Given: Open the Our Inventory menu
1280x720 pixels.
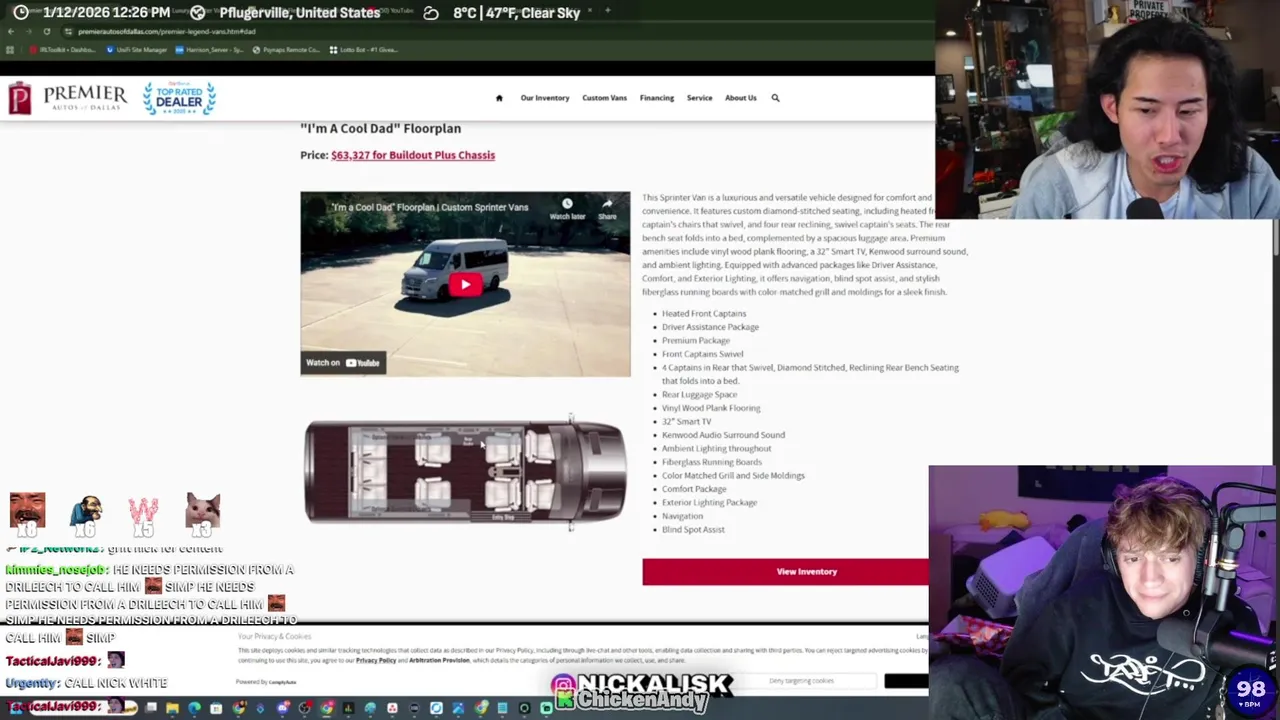Looking at the screenshot, I should [545, 98].
